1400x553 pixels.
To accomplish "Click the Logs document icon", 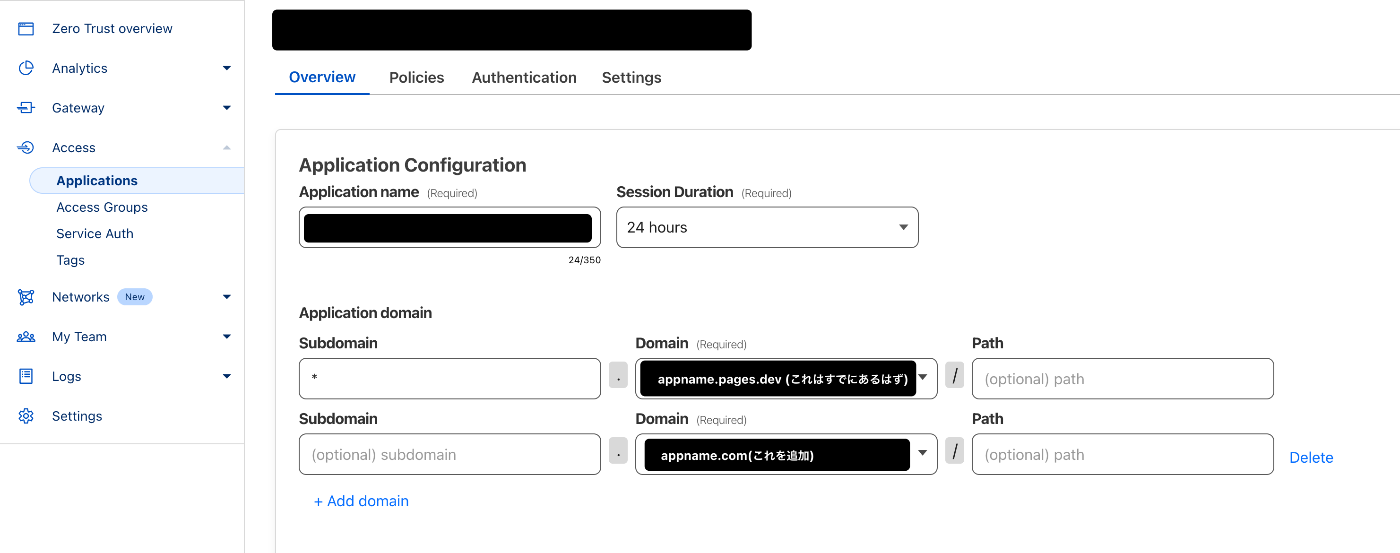I will [x=26, y=376].
